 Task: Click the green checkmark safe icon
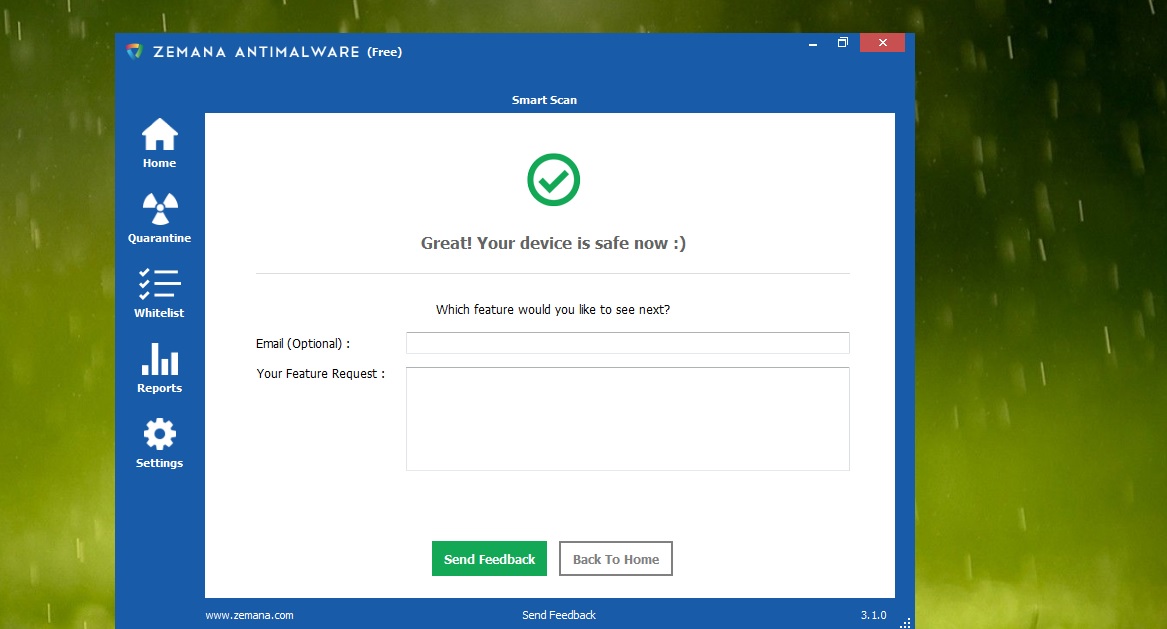(x=553, y=179)
